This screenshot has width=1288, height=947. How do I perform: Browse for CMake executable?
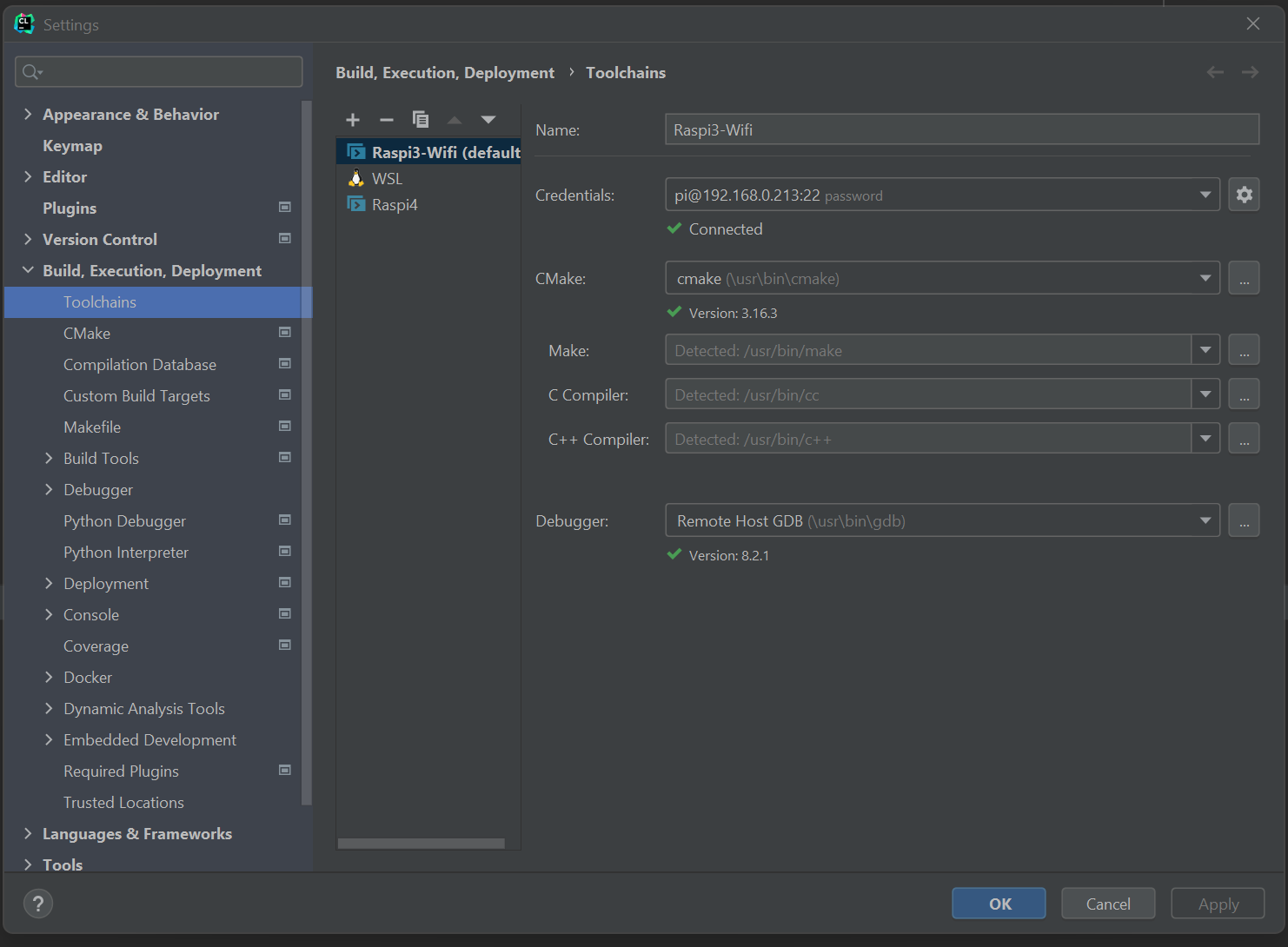(x=1244, y=278)
